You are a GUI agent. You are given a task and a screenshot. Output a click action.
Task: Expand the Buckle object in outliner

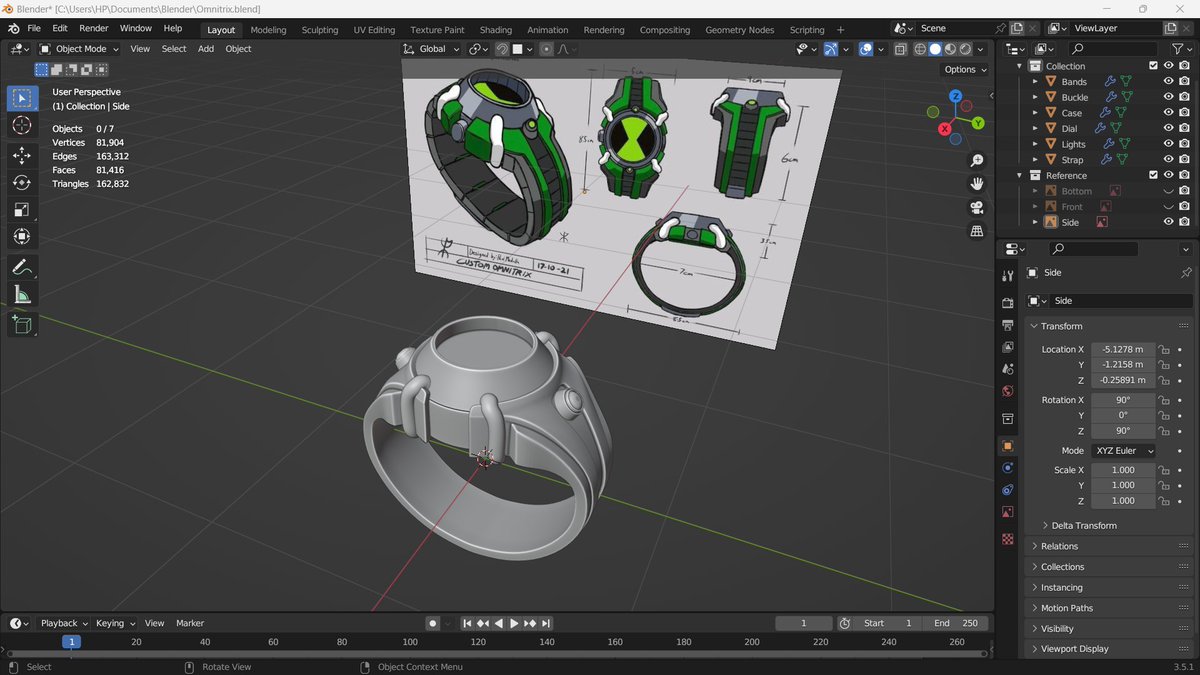[1035, 98]
